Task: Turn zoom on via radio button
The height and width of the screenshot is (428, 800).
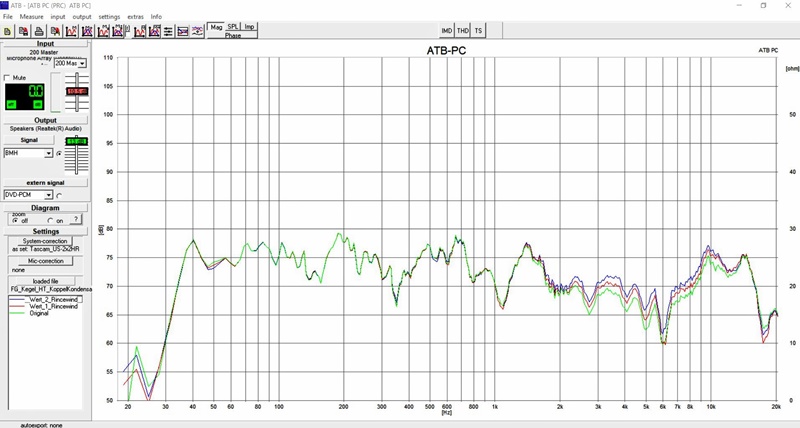Action: (50, 220)
